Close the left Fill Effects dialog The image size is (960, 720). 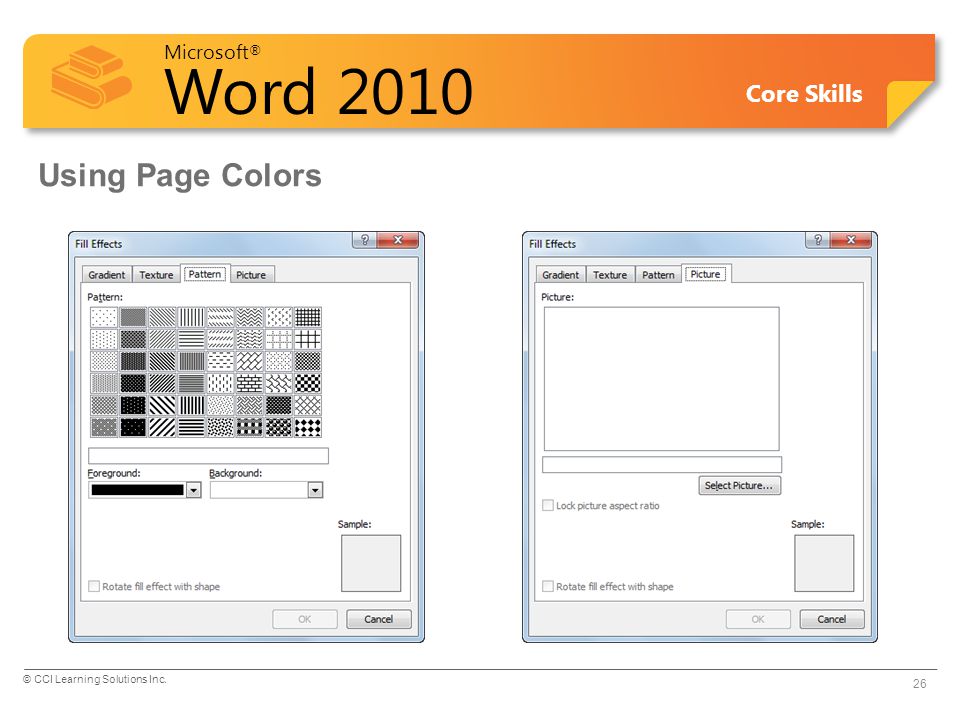coord(397,240)
